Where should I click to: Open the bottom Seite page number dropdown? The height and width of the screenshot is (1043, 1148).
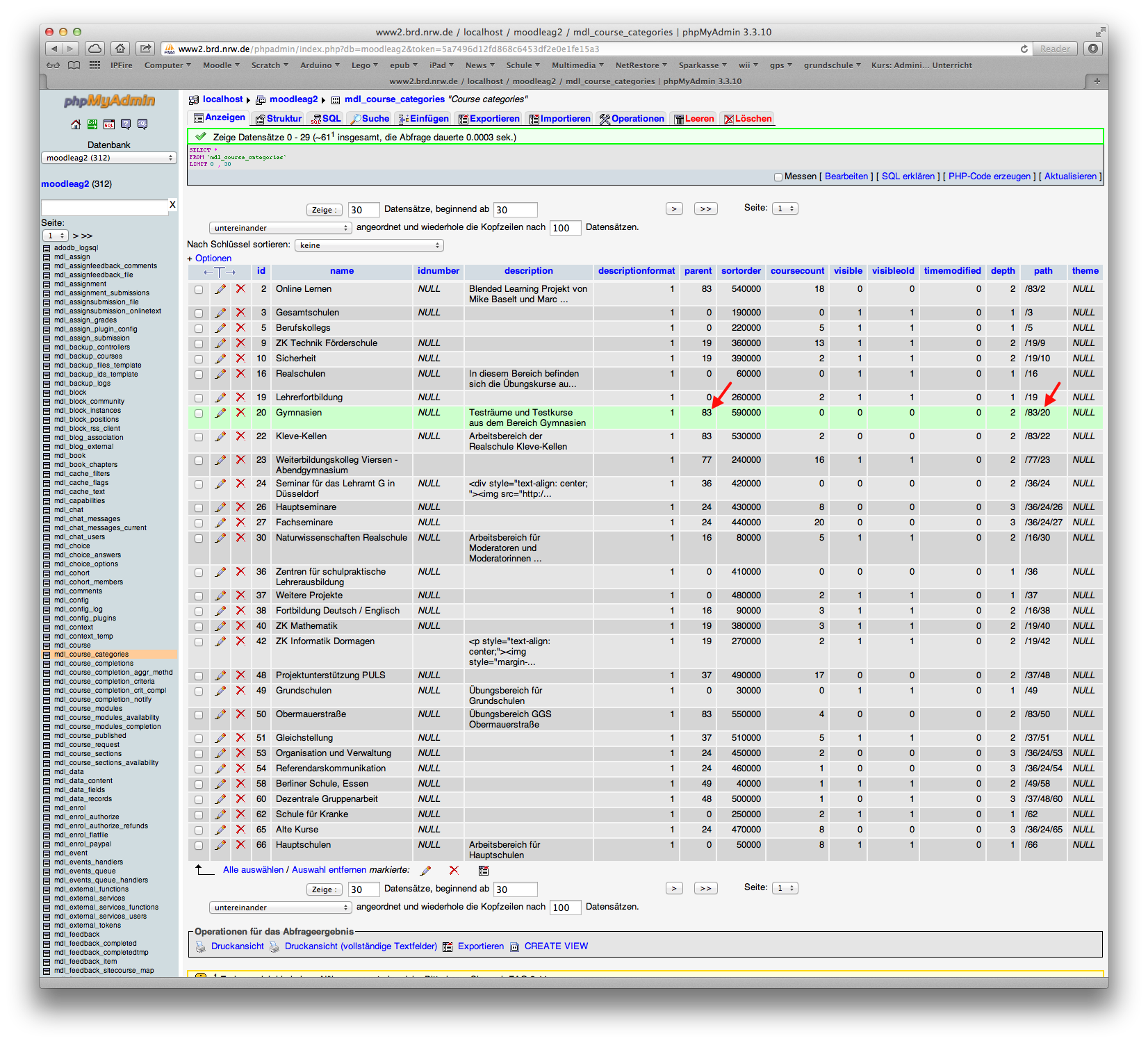(x=785, y=888)
